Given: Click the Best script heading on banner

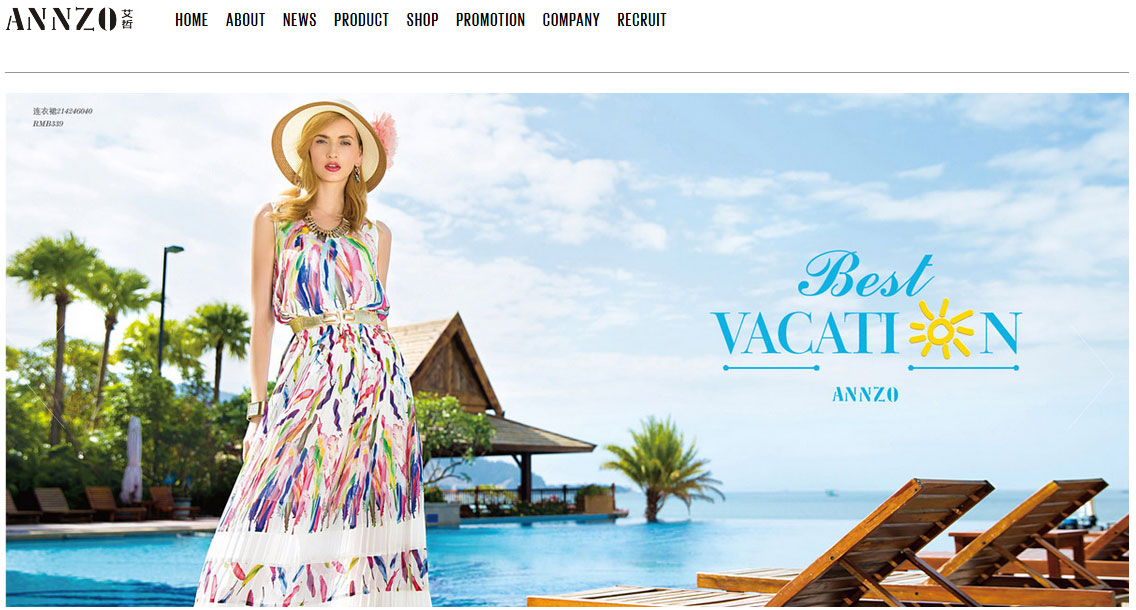Looking at the screenshot, I should point(866,274).
